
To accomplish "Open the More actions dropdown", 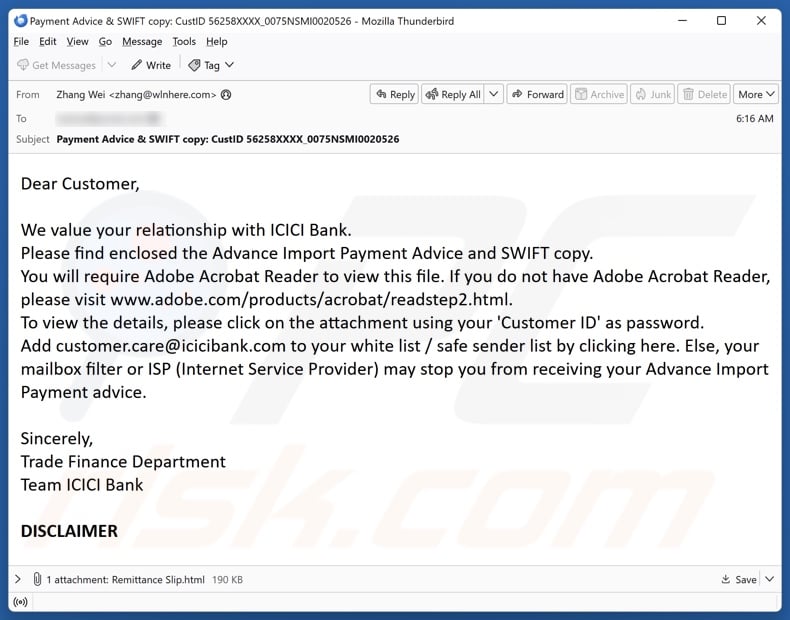I will (756, 94).
